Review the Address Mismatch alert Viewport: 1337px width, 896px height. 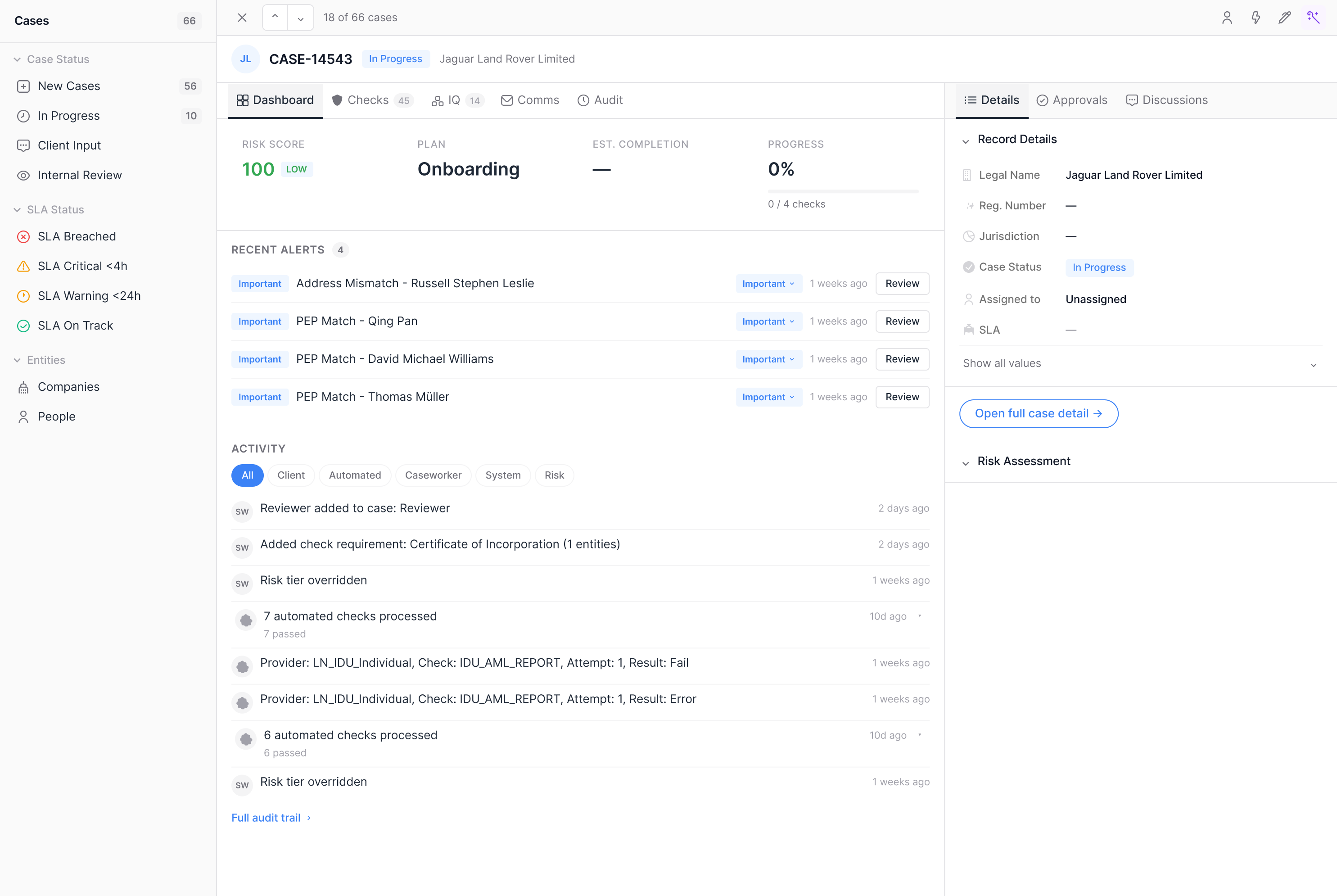pos(902,283)
